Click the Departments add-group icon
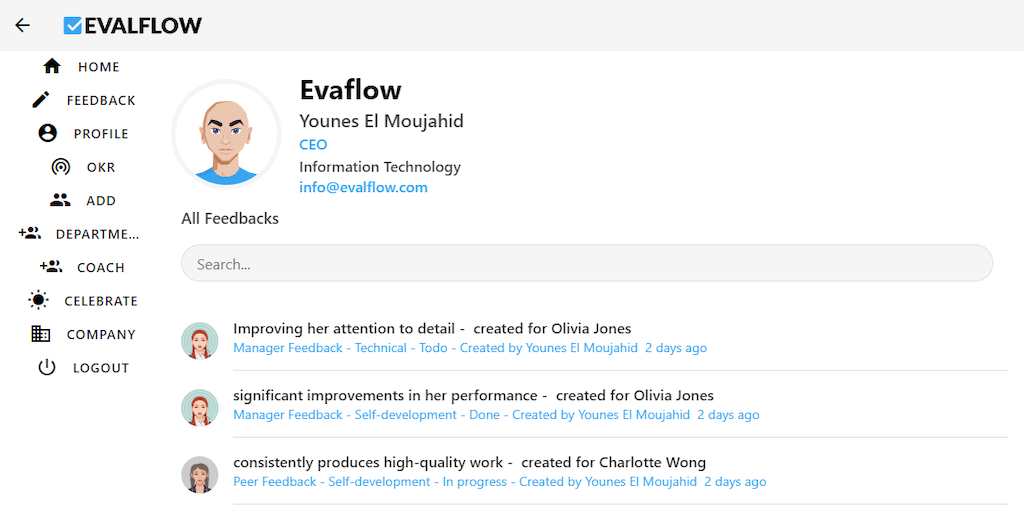This screenshot has height=512, width=1024. (30, 234)
